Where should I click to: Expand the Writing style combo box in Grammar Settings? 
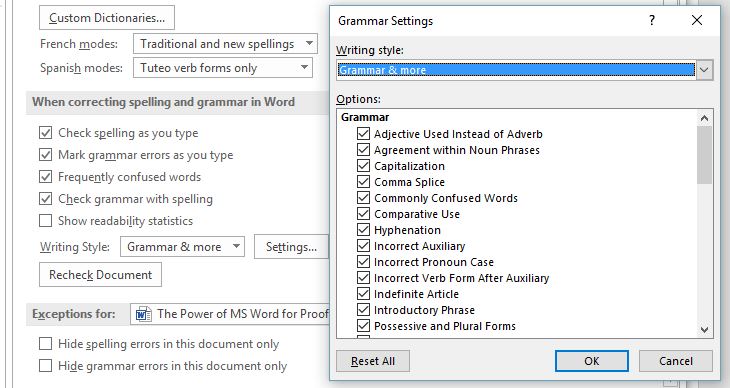(704, 70)
